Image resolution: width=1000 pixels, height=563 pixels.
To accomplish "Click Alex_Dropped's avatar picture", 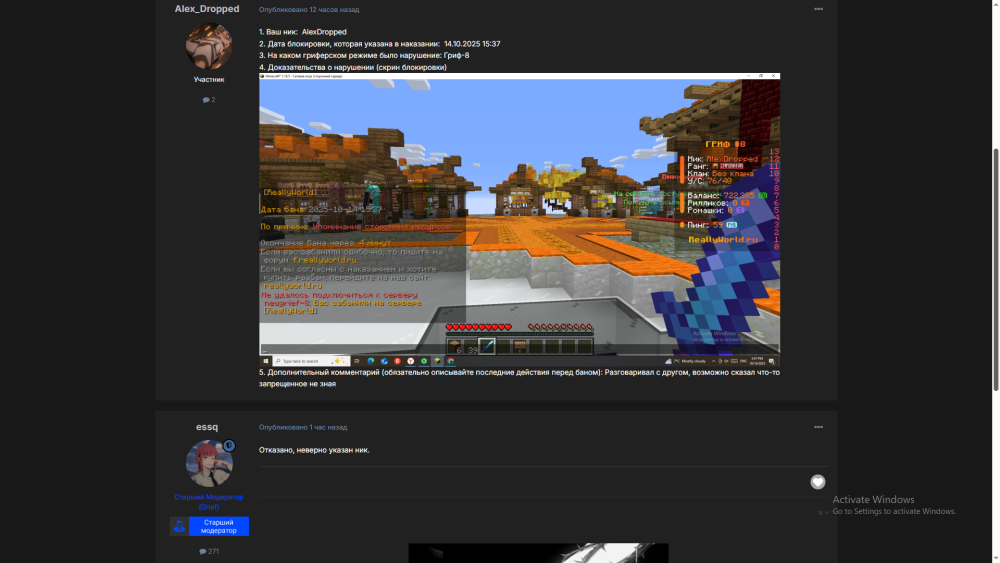I will [x=209, y=46].
